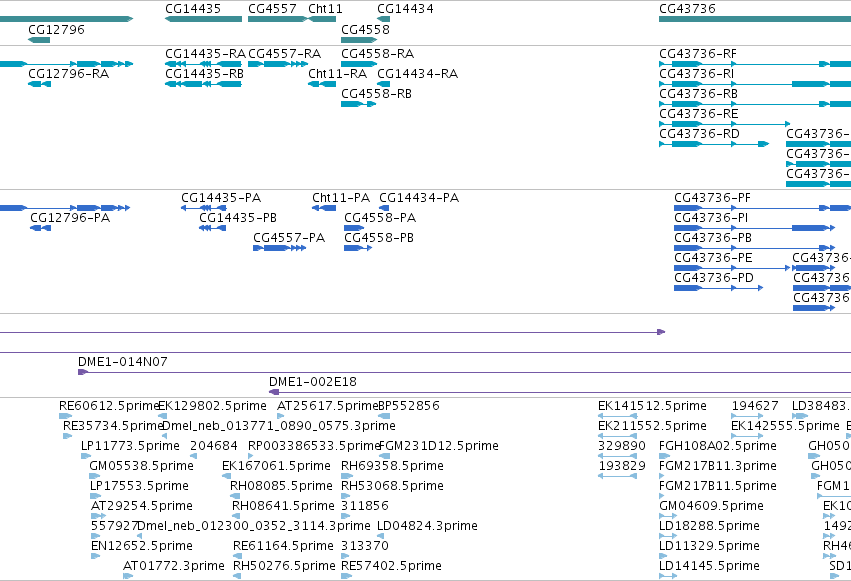Select protein CG4558-PB

click(x=379, y=238)
